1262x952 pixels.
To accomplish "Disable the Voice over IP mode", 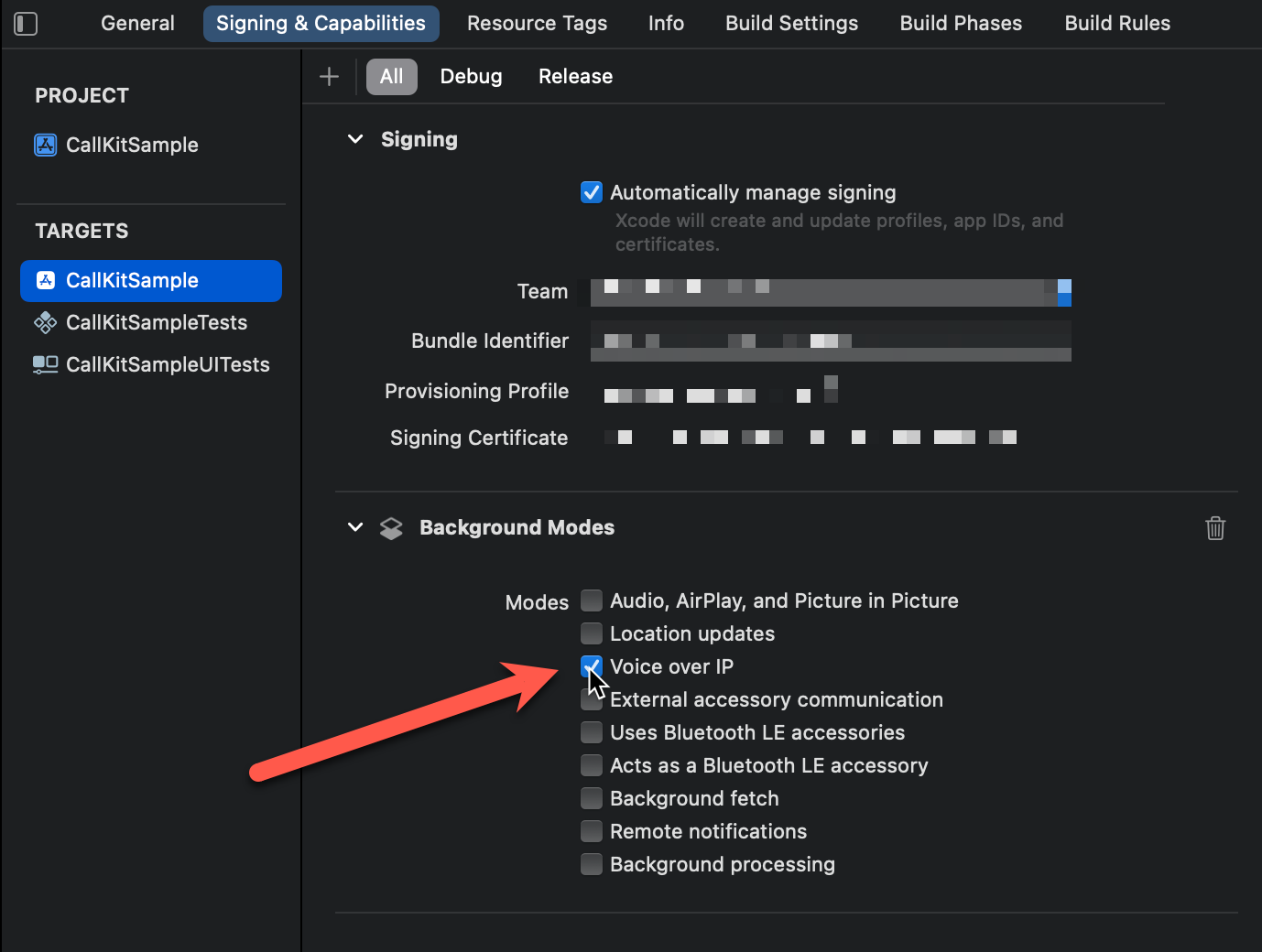I will coord(592,666).
